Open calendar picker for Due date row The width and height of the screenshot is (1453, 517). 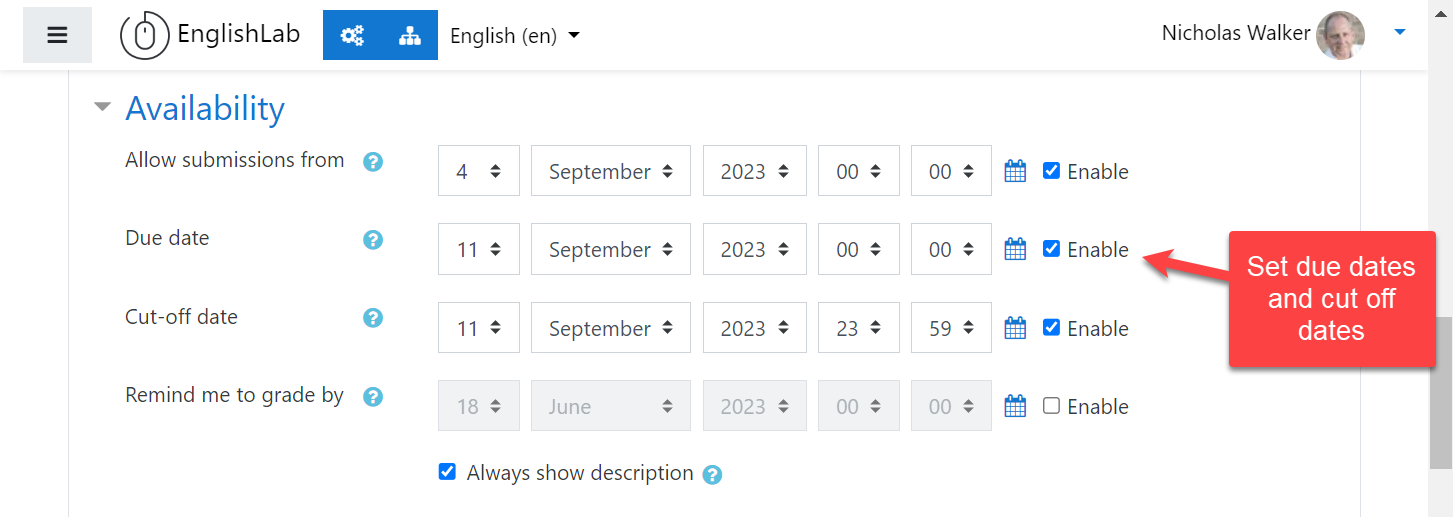pyautogui.click(x=1015, y=250)
